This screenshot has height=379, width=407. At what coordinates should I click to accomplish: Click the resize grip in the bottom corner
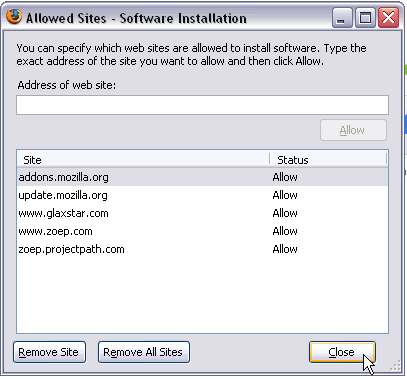pos(396,366)
